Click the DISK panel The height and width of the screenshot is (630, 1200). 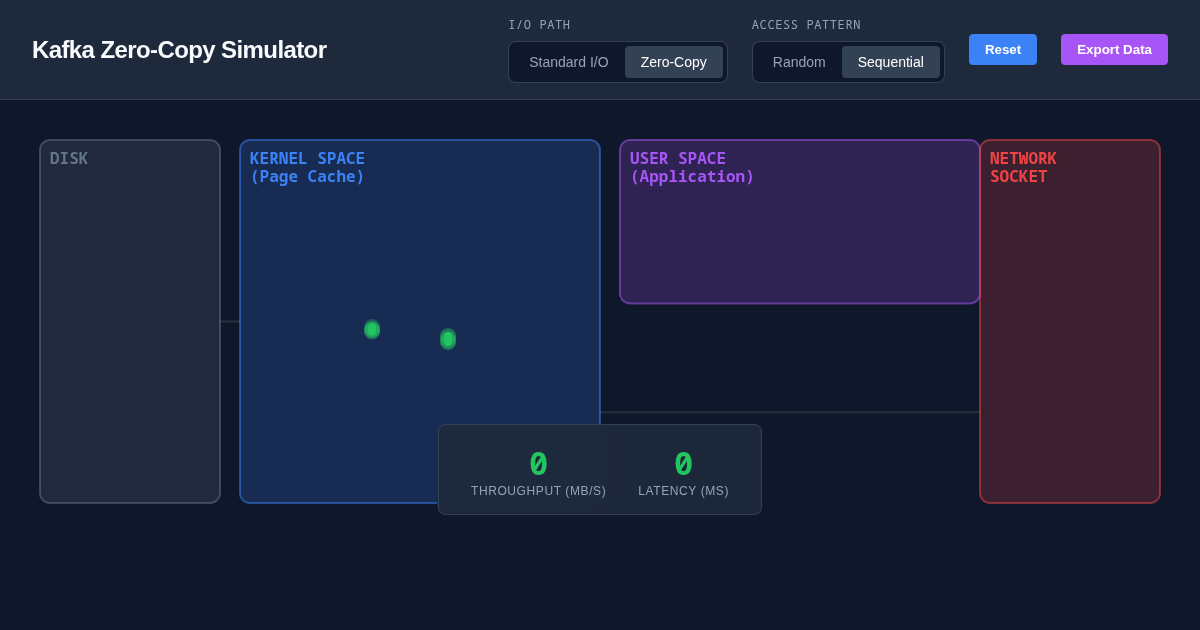tap(130, 321)
